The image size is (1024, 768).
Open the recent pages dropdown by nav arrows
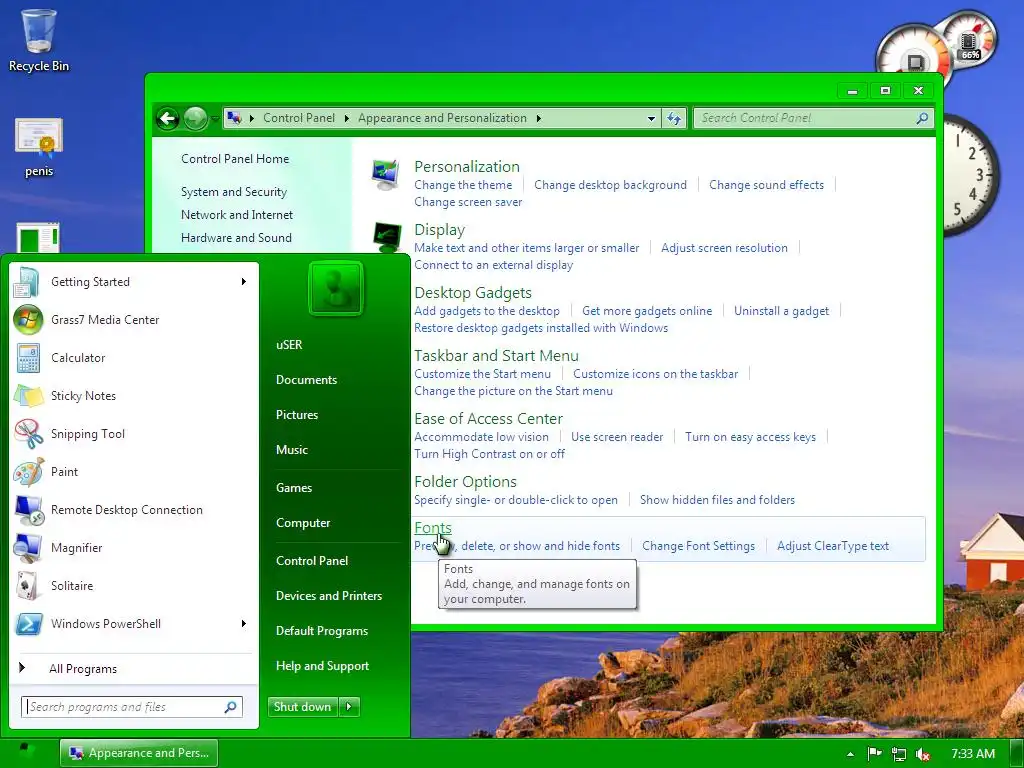click(x=216, y=119)
